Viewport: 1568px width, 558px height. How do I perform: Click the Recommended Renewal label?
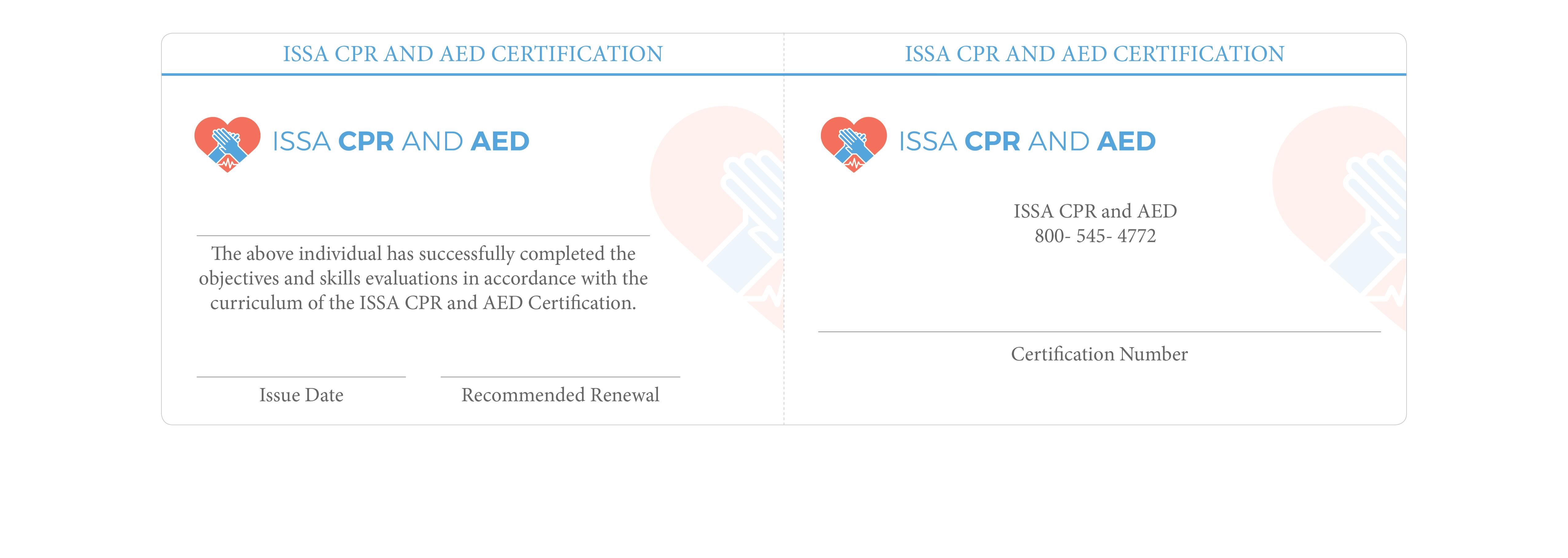point(560,395)
